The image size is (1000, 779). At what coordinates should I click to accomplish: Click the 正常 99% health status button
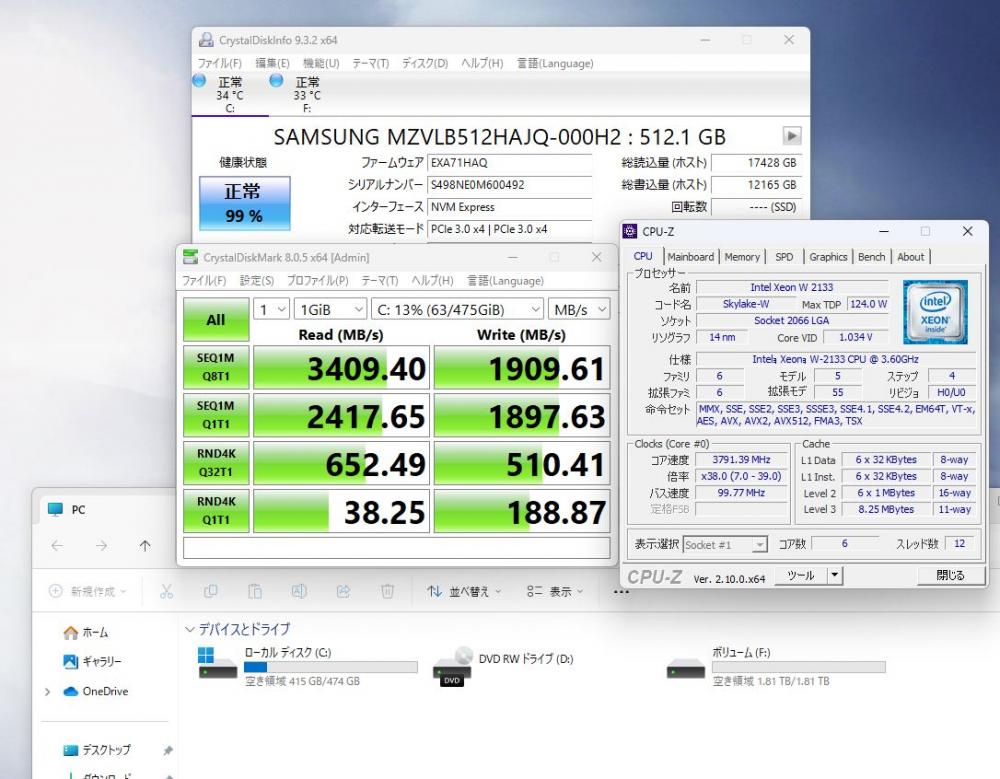(x=245, y=203)
